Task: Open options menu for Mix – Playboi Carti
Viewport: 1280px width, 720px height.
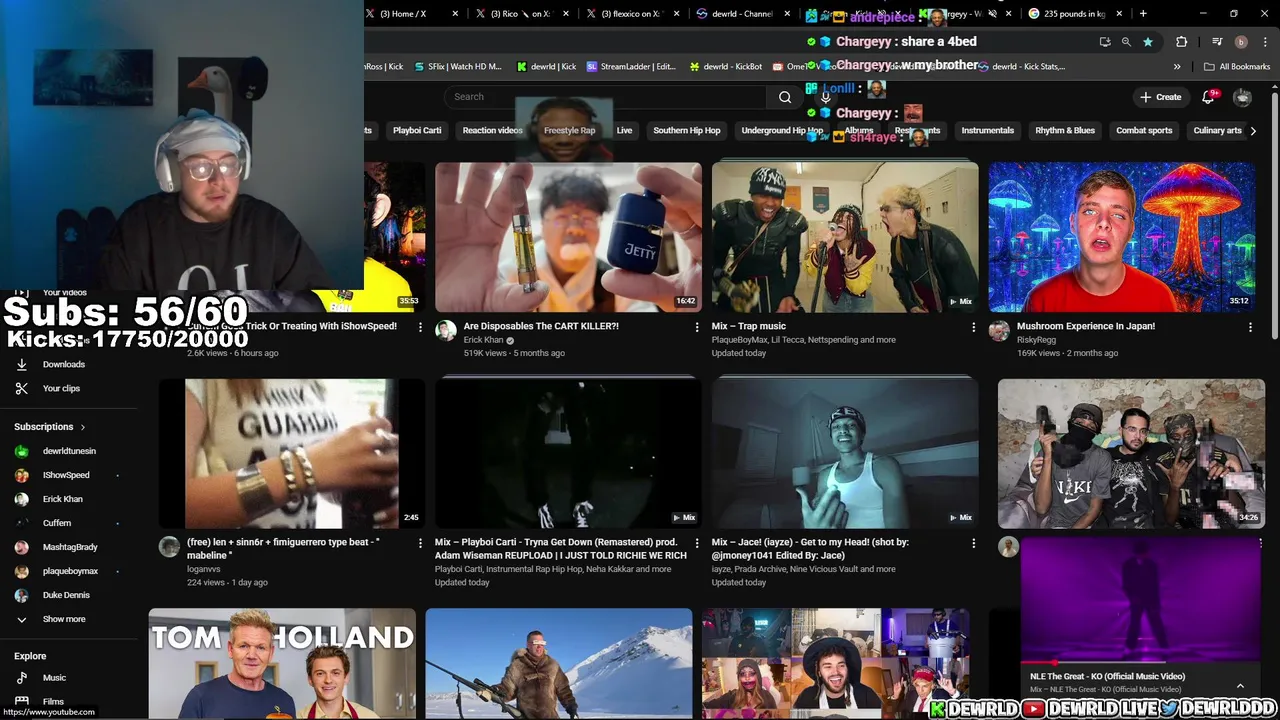Action: [697, 543]
